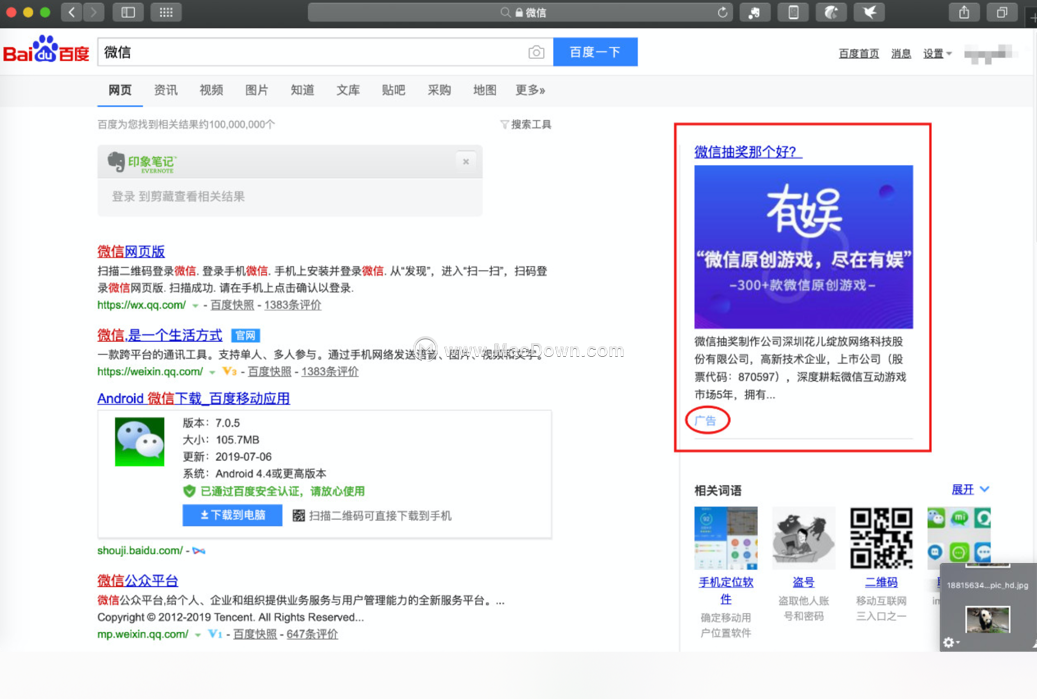Click the phone-shaped extension icon
The width and height of the screenshot is (1037, 699).
coord(793,12)
